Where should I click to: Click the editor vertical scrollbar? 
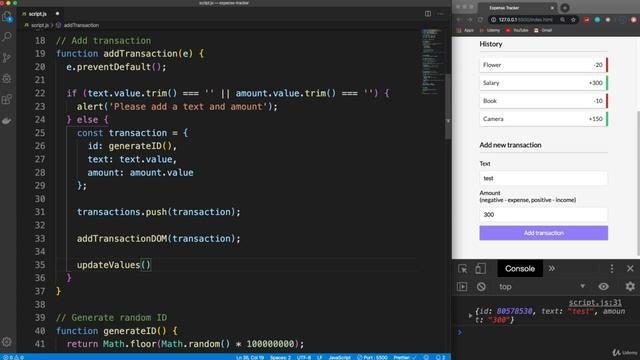pos(448,106)
